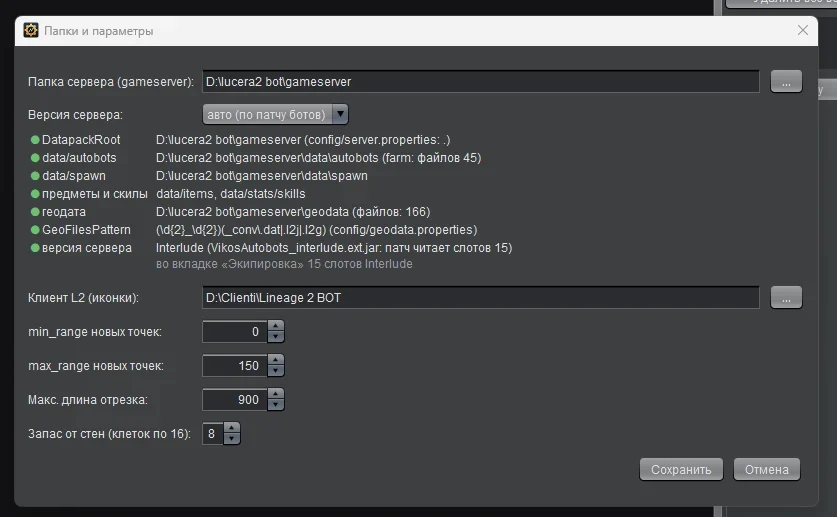The width and height of the screenshot is (837, 517).
Task: Increase the min_range value
Action: [275, 326]
